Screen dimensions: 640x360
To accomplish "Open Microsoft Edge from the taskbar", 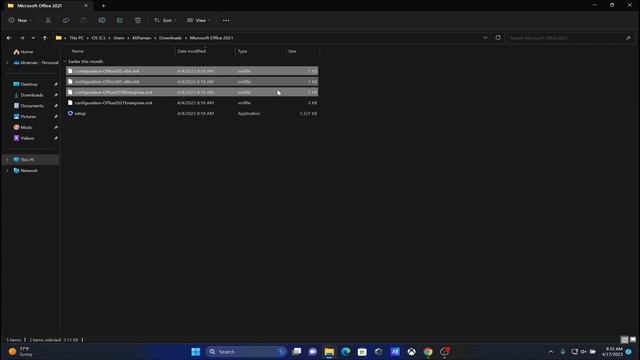I will coord(346,352).
